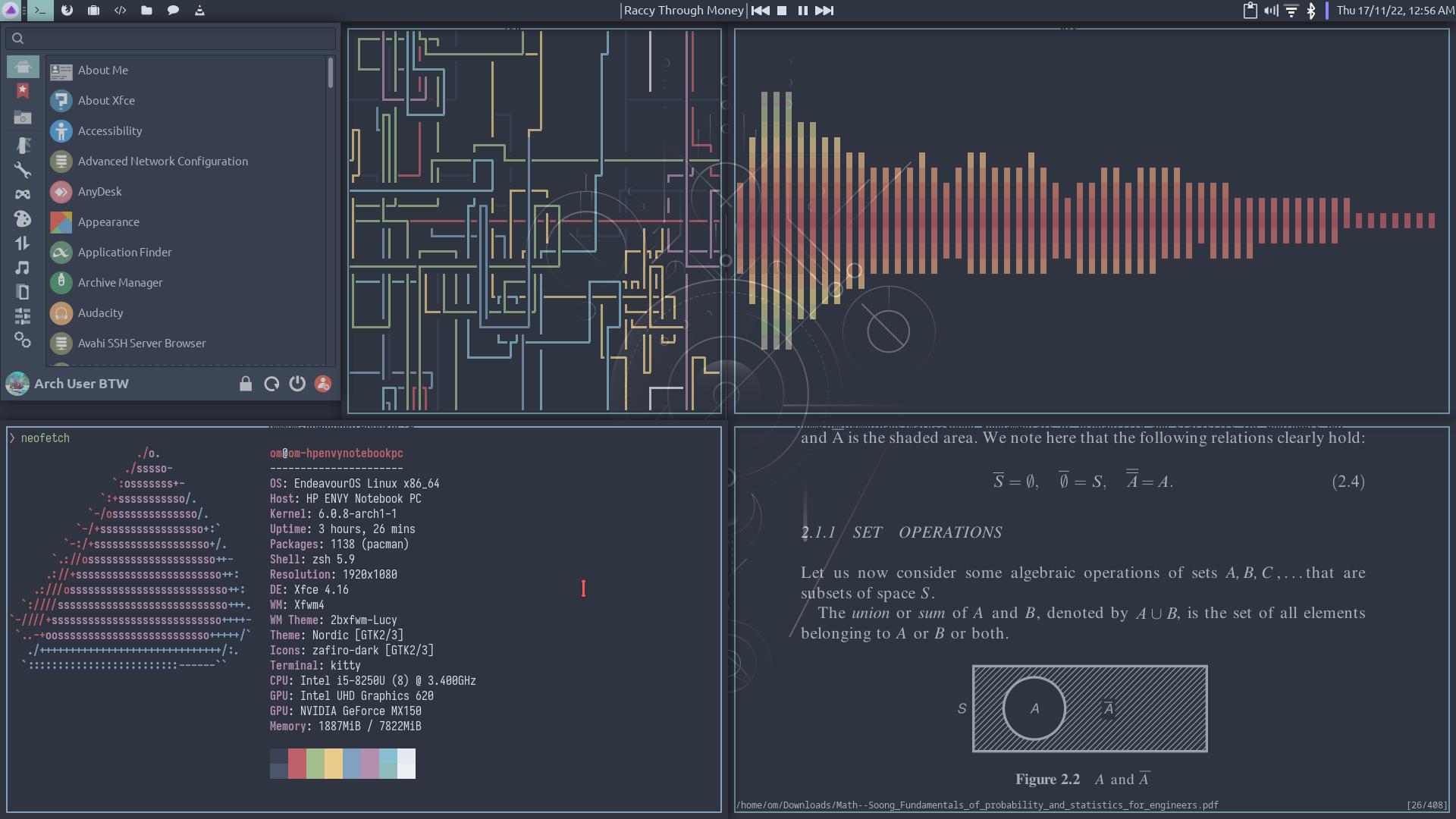Launch Firefox from the top panel
This screenshot has height=819, width=1456.
[67, 11]
